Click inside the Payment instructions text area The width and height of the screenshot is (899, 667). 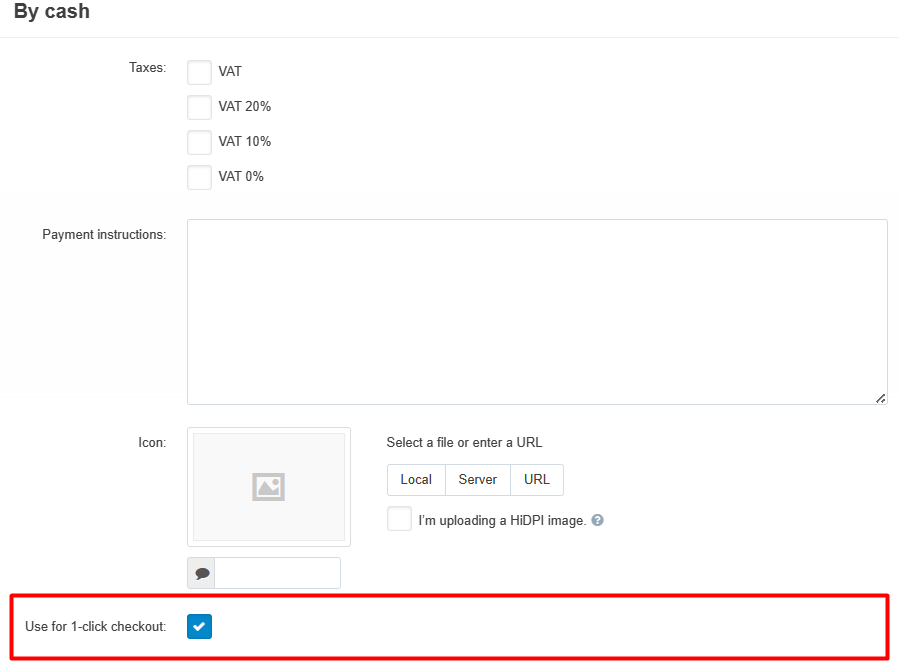(x=537, y=312)
